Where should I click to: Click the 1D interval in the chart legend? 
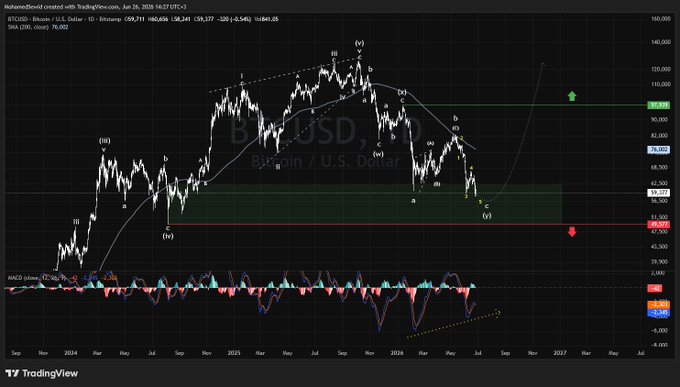point(92,19)
